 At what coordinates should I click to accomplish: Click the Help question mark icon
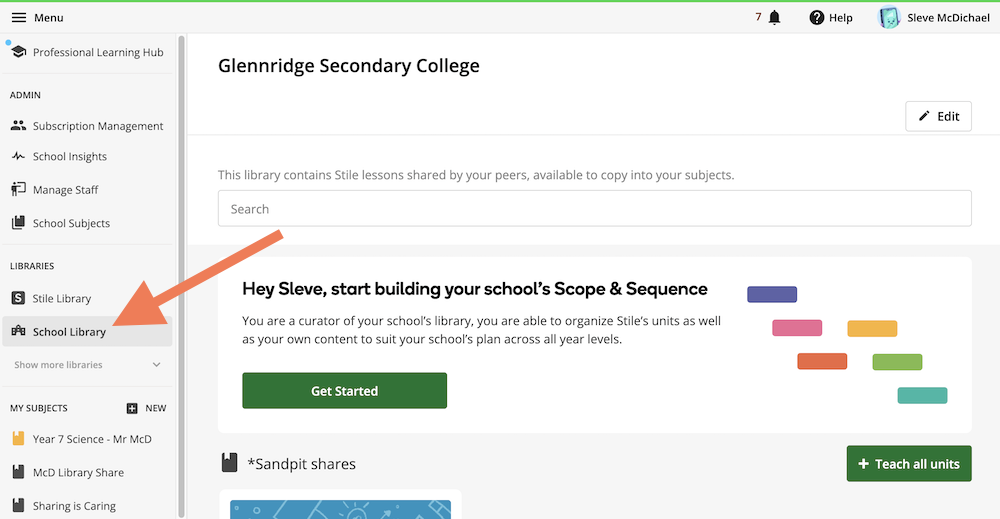(817, 17)
